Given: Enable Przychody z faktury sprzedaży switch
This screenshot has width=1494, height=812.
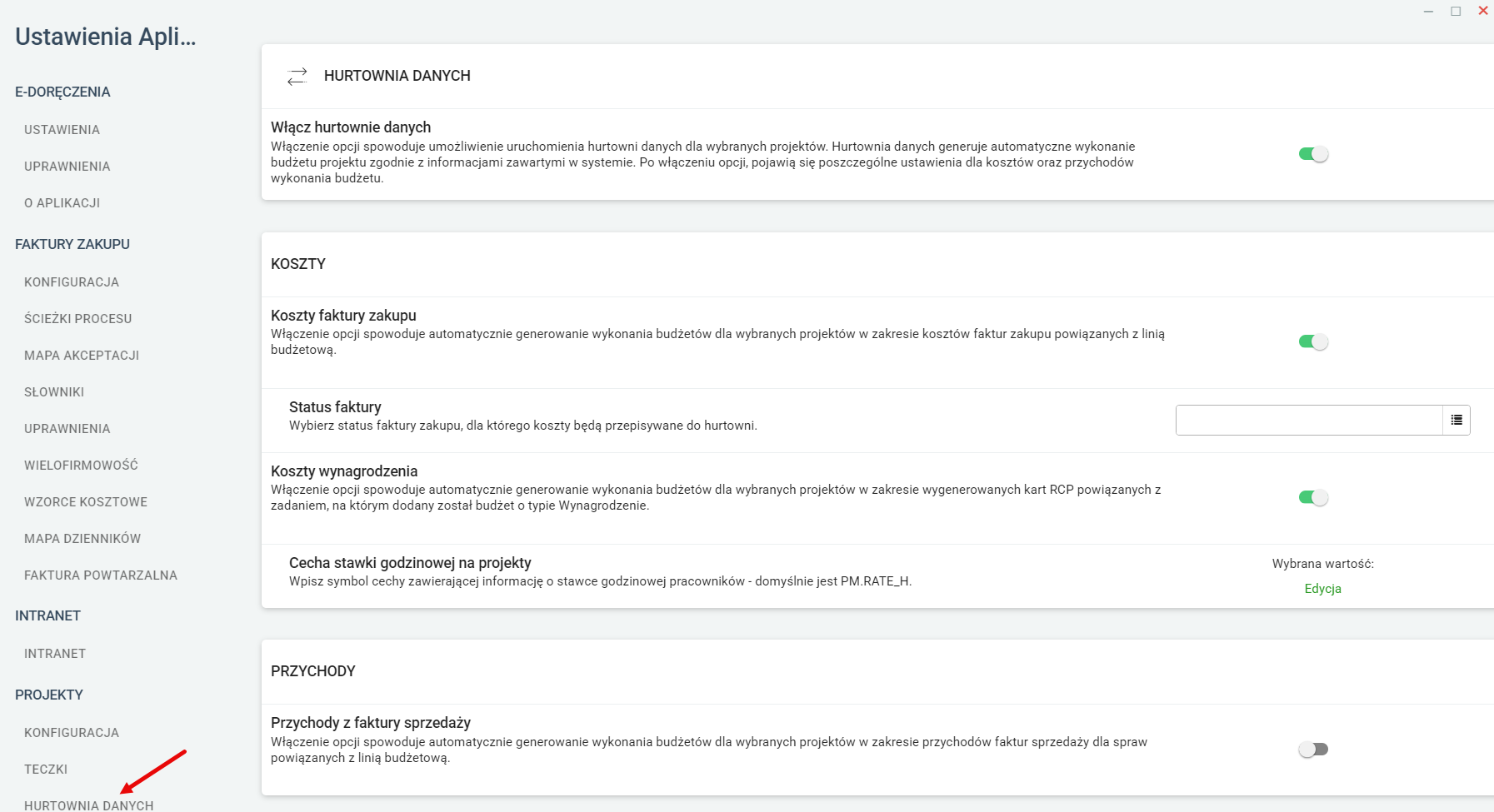Looking at the screenshot, I should tap(1313, 750).
